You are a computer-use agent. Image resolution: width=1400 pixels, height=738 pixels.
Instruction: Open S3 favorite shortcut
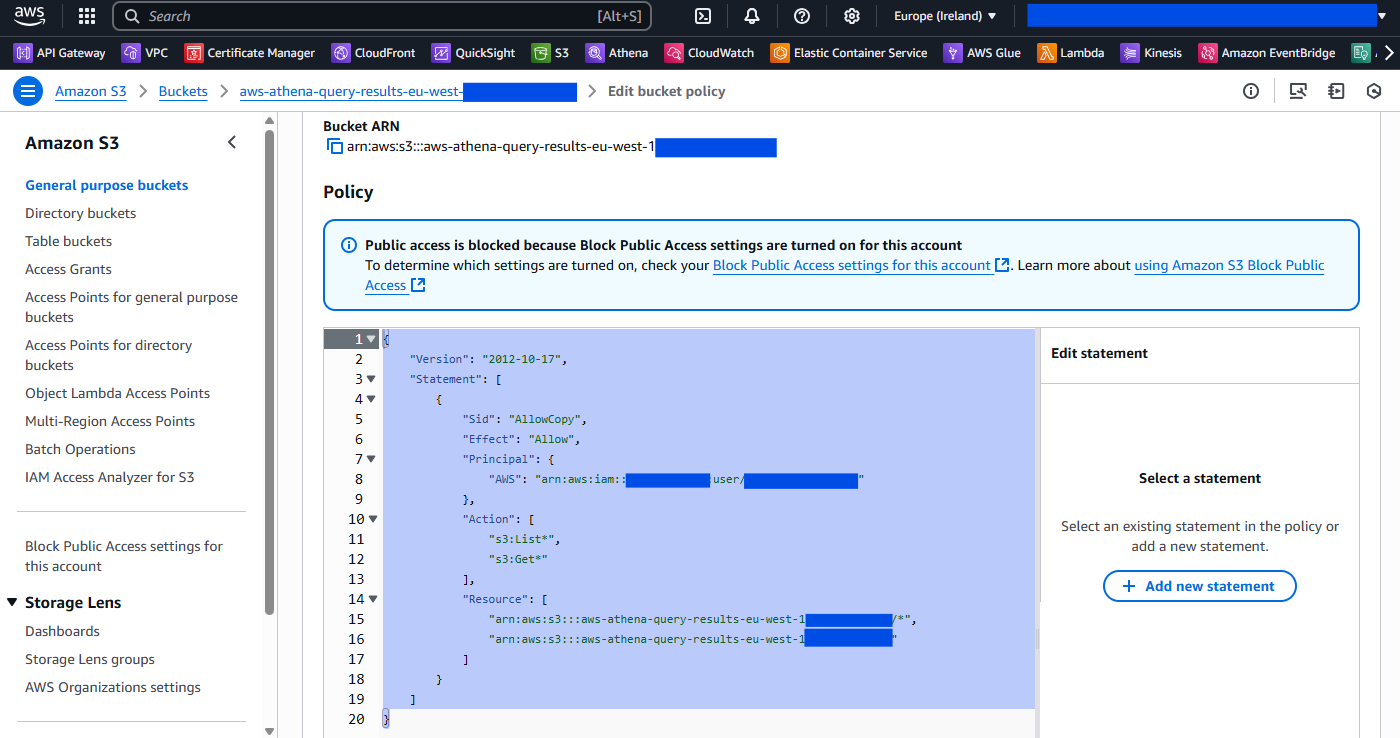click(x=551, y=53)
